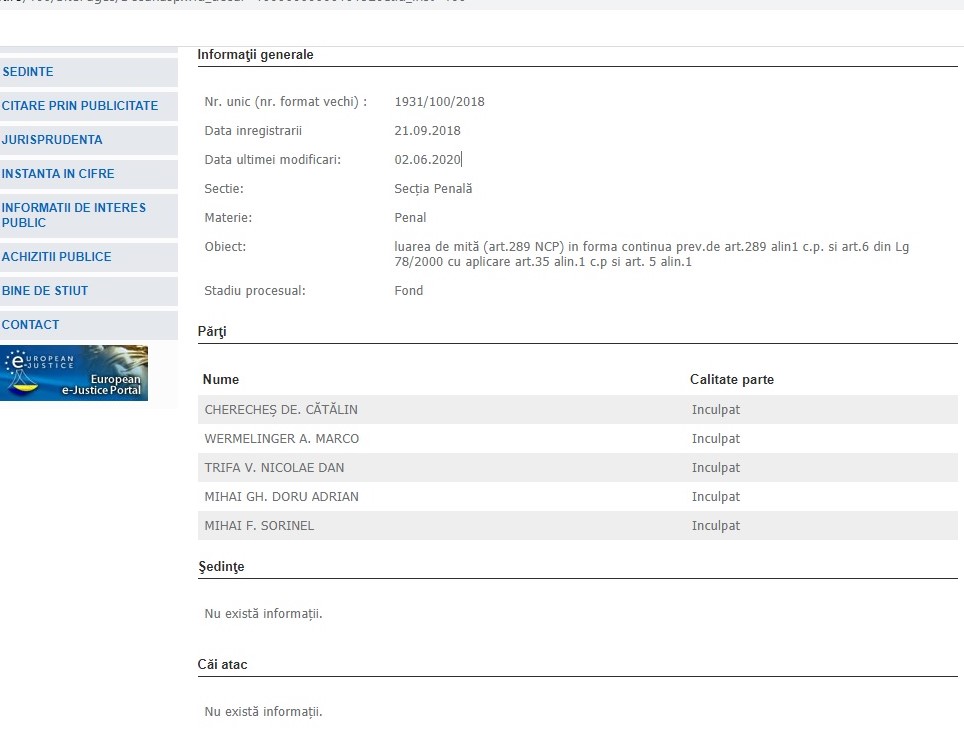This screenshot has width=964, height=745.
Task: Navigate to ACHIZITII PUBLICE
Action: pyautogui.click(x=57, y=257)
